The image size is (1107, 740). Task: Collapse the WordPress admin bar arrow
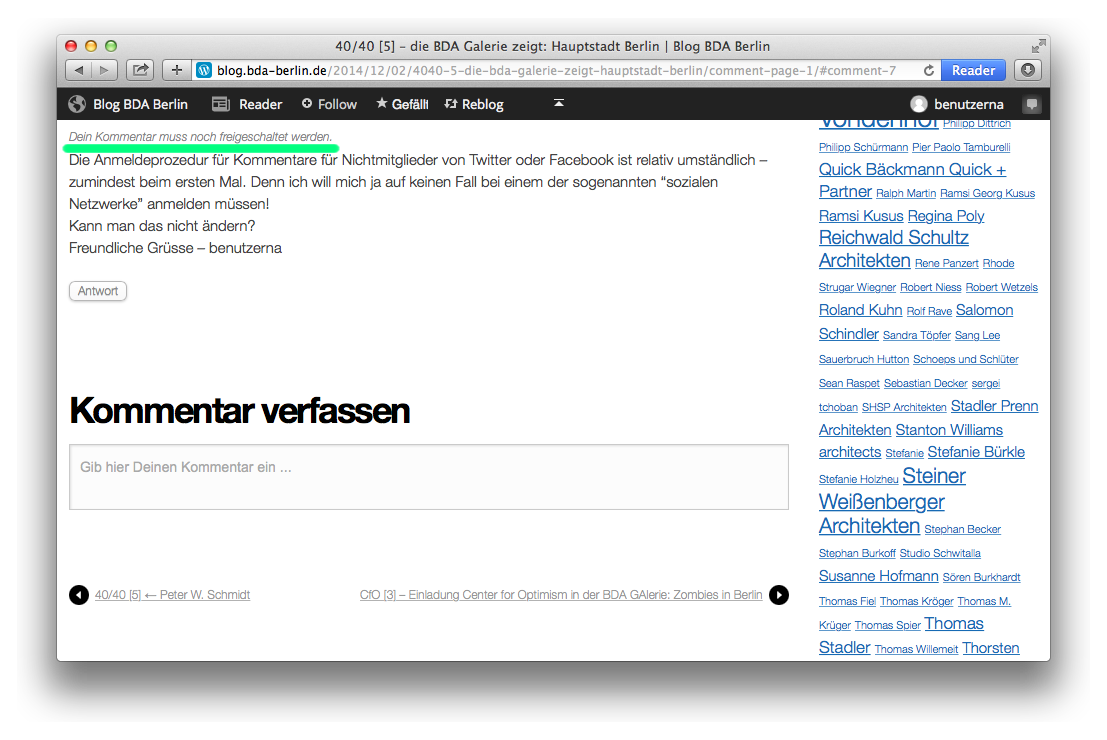coord(559,104)
